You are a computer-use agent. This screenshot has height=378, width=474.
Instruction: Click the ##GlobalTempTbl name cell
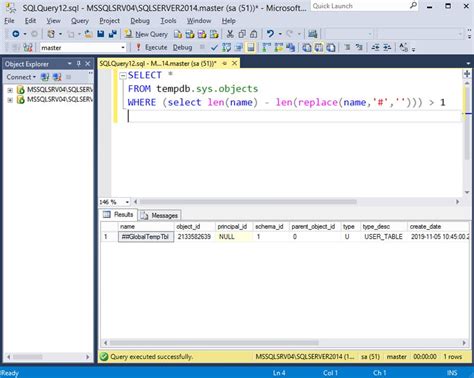tap(146, 237)
